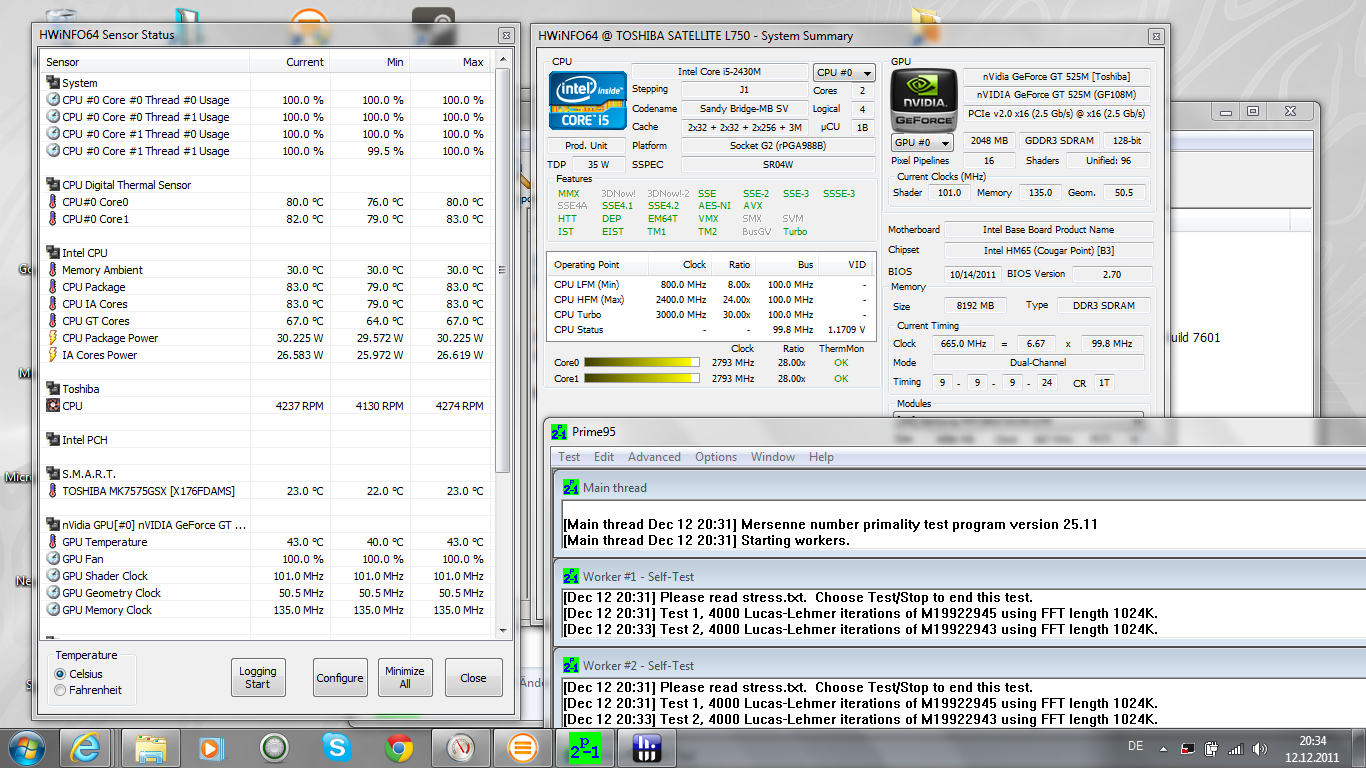Click the dark blue HWiNFO taskbar icon
The image size is (1366, 768).
click(645, 748)
